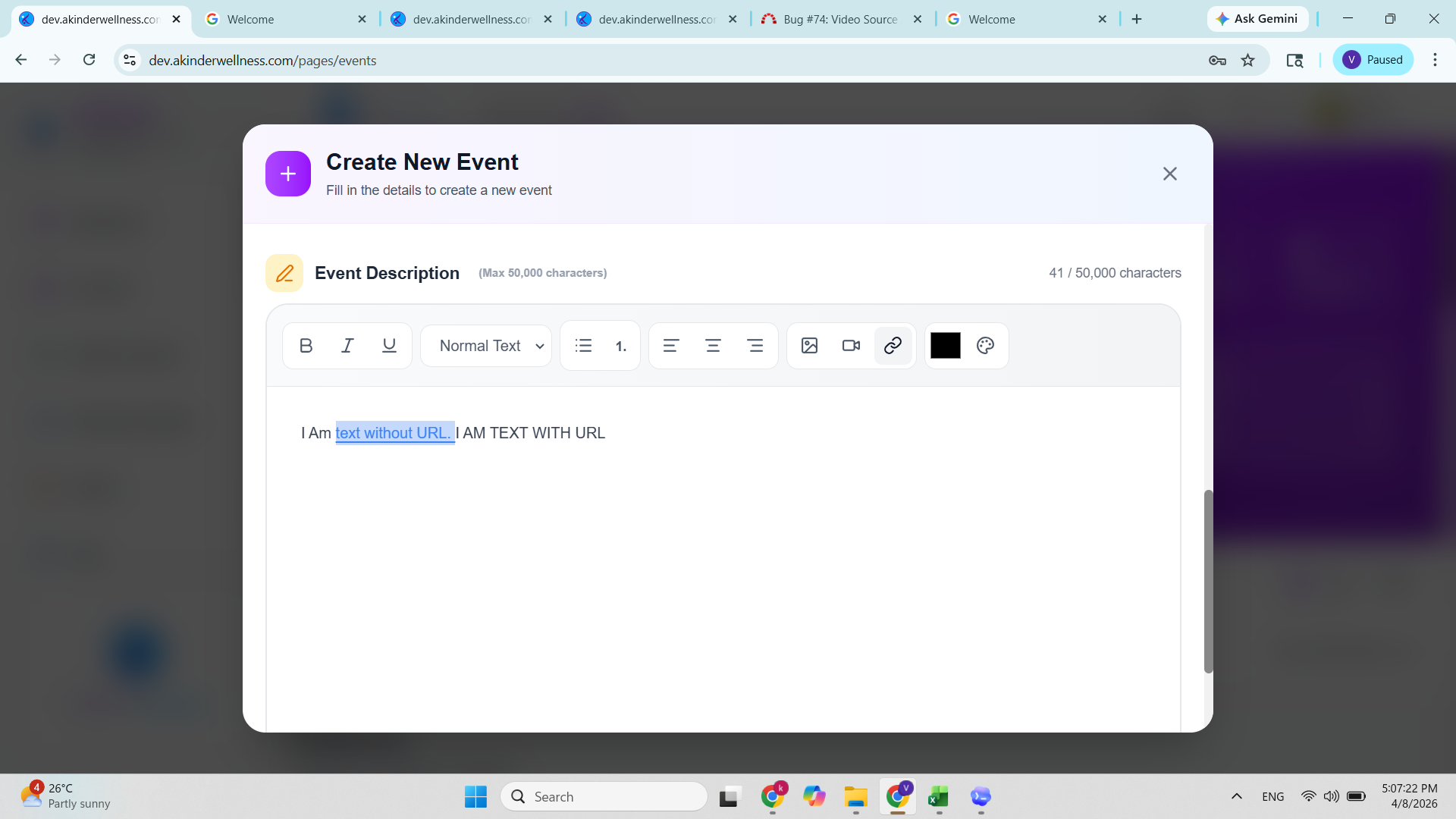Open the Excel app from taskbar
This screenshot has width=1456, height=819.
click(x=938, y=797)
